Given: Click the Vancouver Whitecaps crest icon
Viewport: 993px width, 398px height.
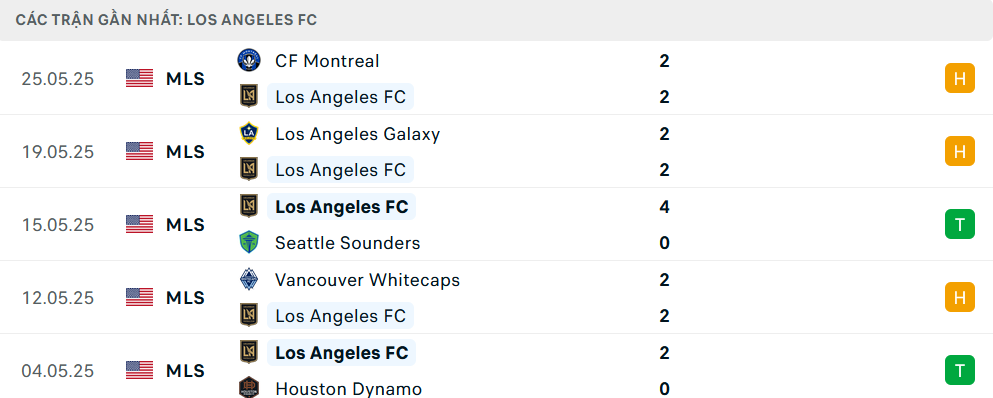Looking at the screenshot, I should pyautogui.click(x=249, y=279).
